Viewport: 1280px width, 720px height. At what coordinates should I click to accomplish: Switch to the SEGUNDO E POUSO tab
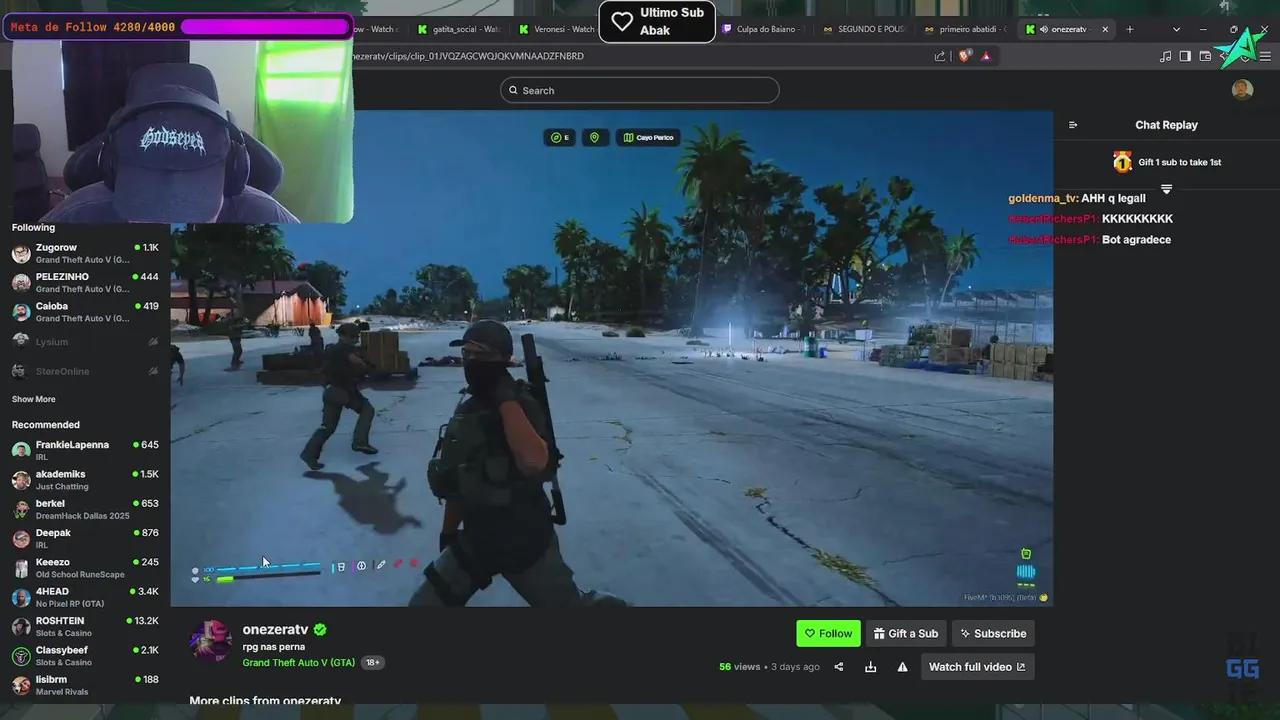coord(863,29)
